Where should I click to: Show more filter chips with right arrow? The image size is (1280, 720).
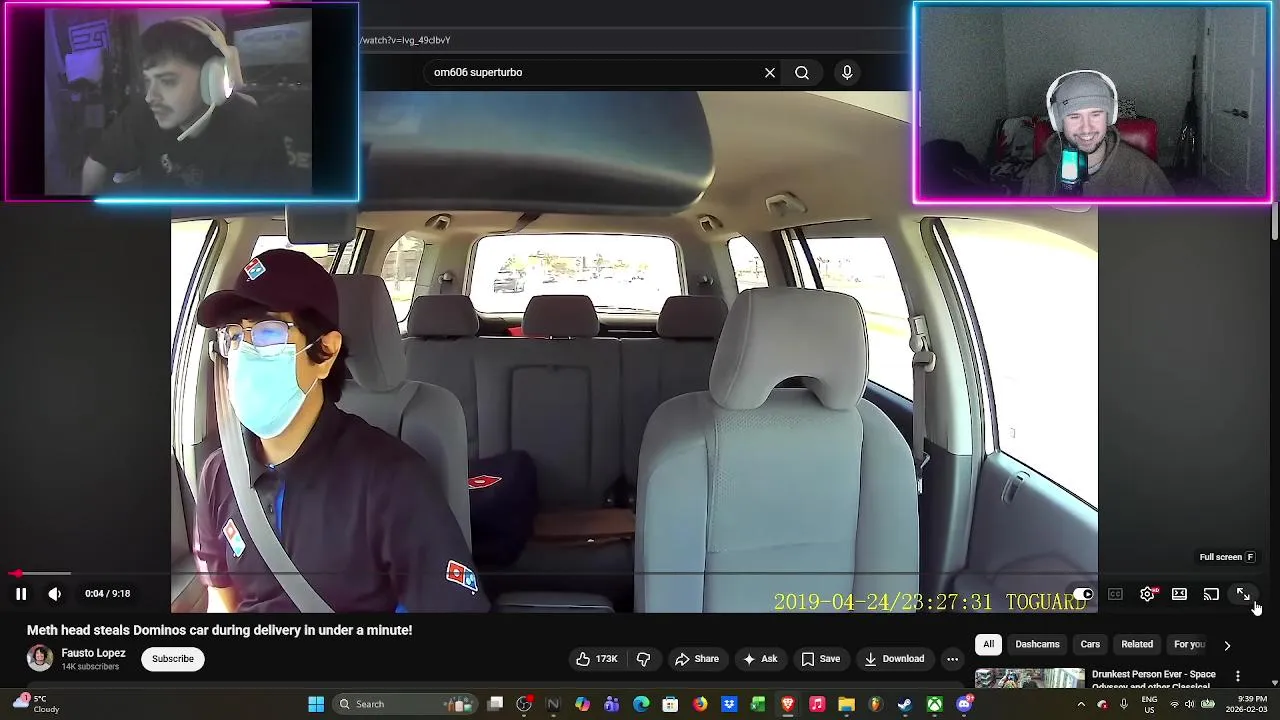tap(1227, 645)
